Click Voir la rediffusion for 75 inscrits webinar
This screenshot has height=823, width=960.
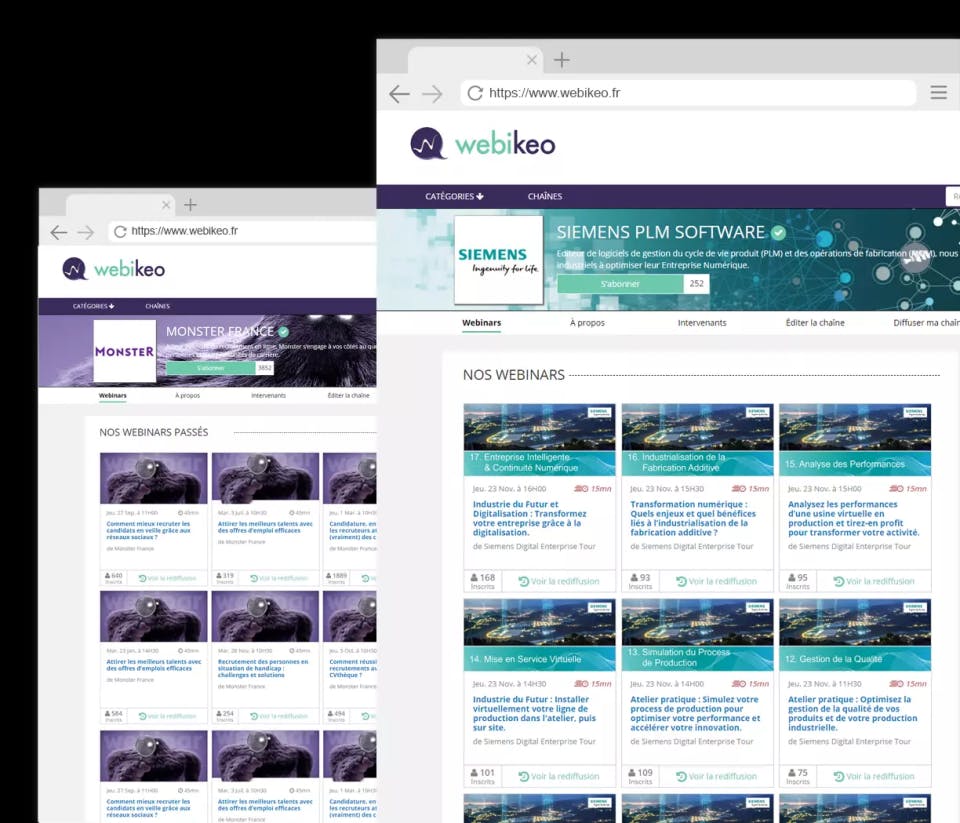tap(874, 776)
